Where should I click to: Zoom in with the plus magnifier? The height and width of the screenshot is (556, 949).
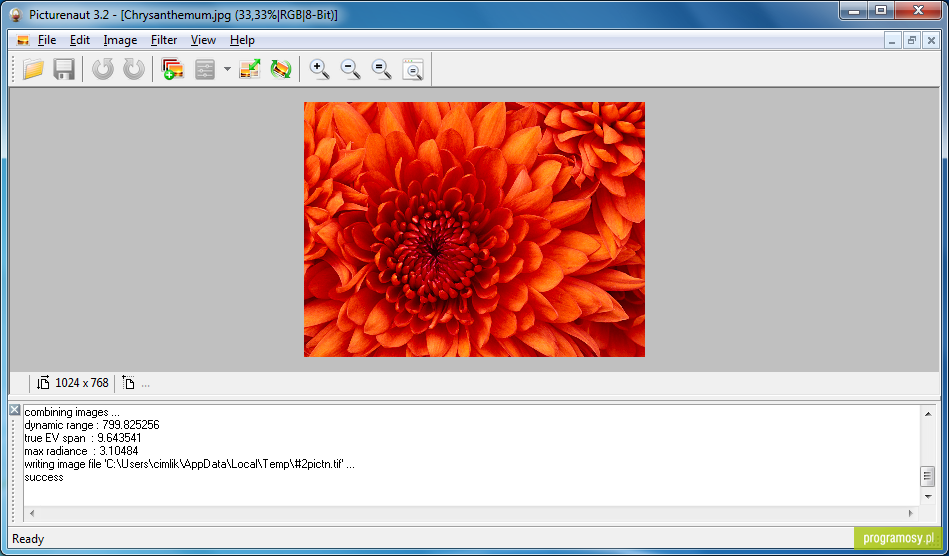(319, 69)
